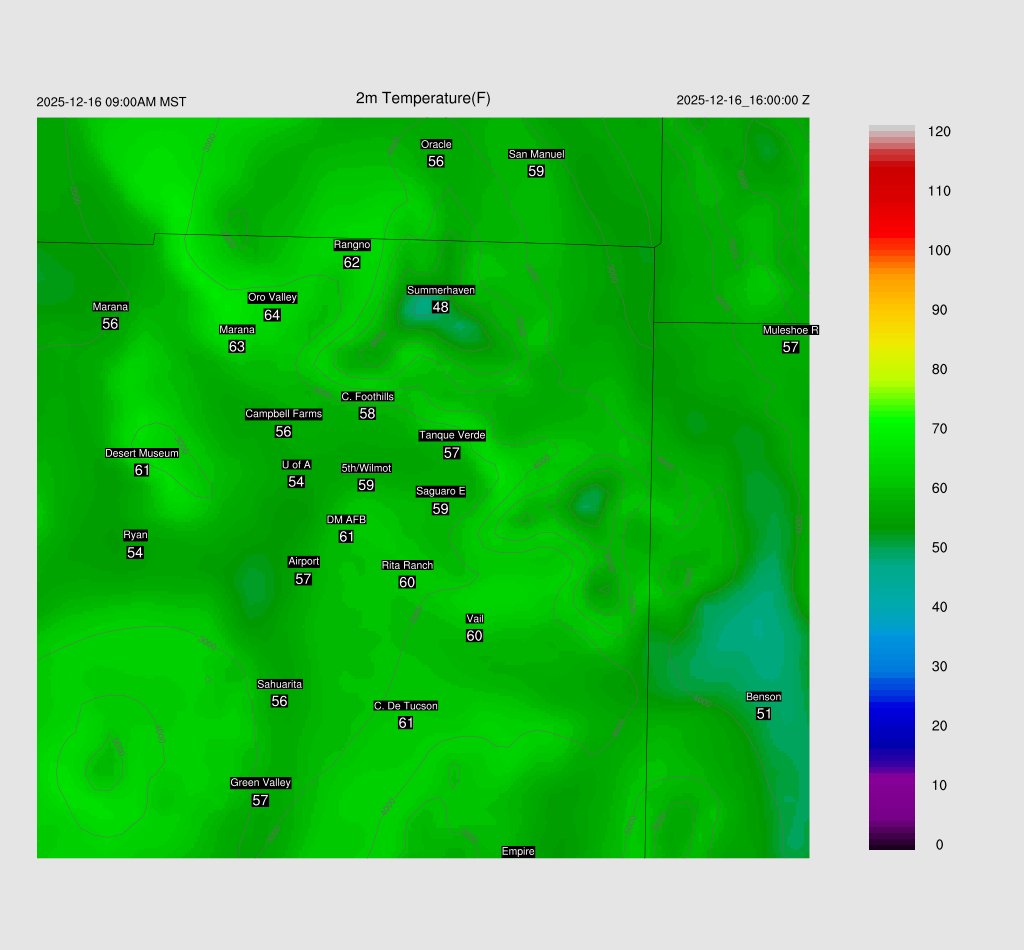1024x950 pixels.
Task: Select the Oro Valley temperature reading 64
Action: tap(272, 315)
